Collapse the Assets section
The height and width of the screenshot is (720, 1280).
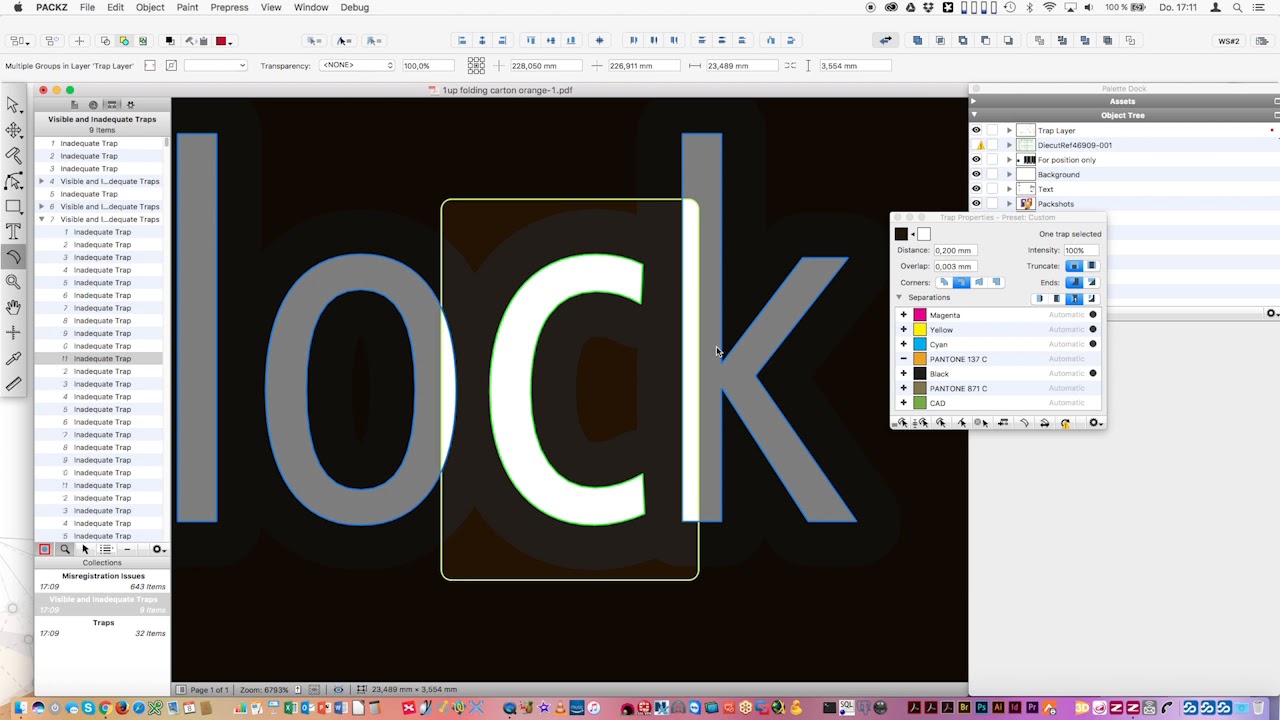[x=973, y=101]
